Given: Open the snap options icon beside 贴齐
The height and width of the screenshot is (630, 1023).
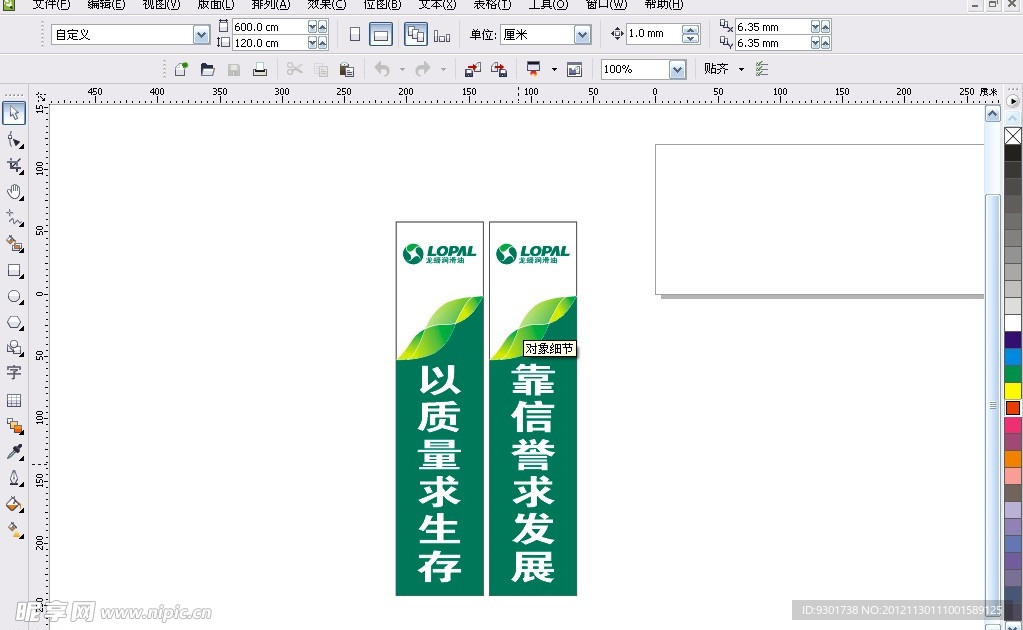Looking at the screenshot, I should coord(762,69).
